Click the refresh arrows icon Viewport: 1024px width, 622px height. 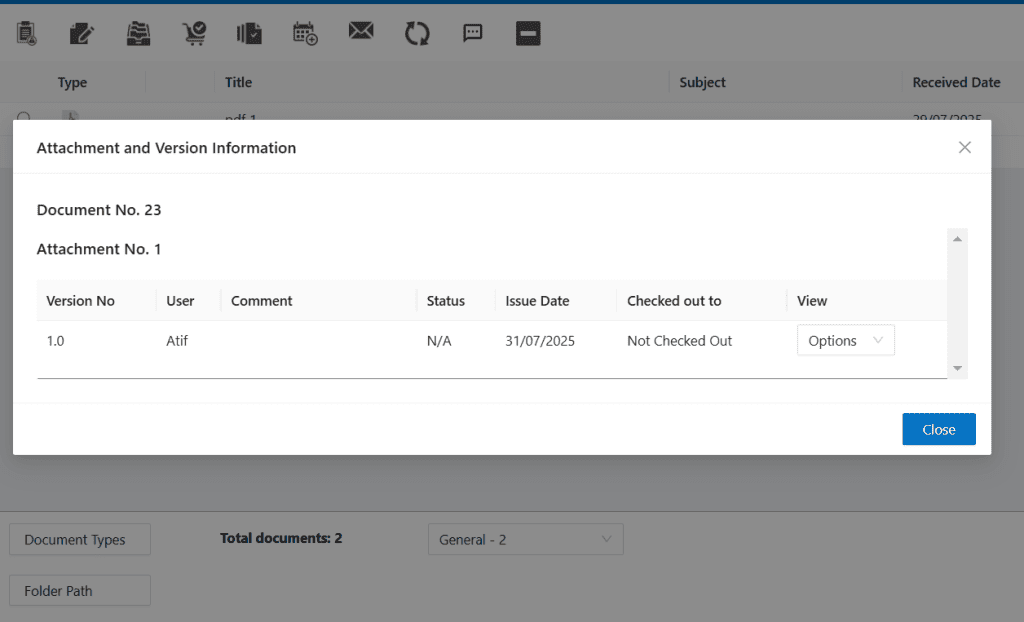(x=417, y=33)
